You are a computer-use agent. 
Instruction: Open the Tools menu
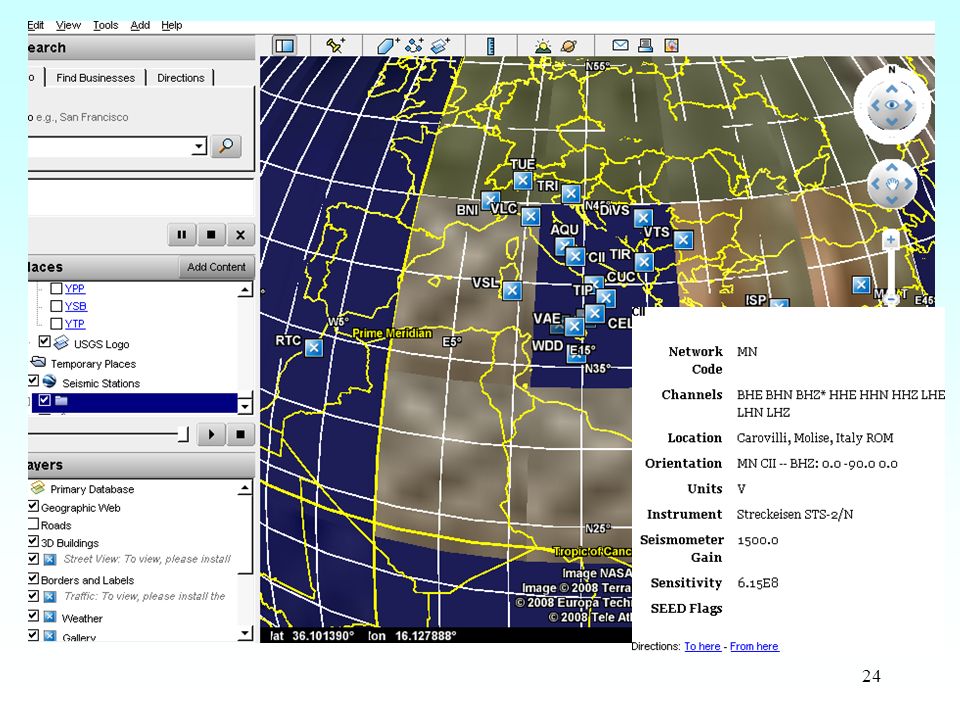(x=105, y=25)
